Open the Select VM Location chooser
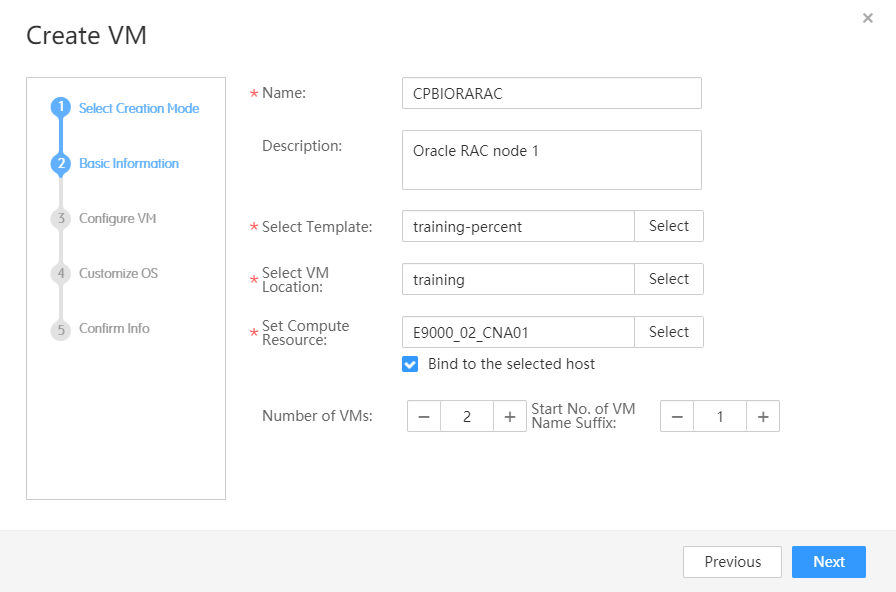Image resolution: width=896 pixels, height=592 pixels. [668, 279]
